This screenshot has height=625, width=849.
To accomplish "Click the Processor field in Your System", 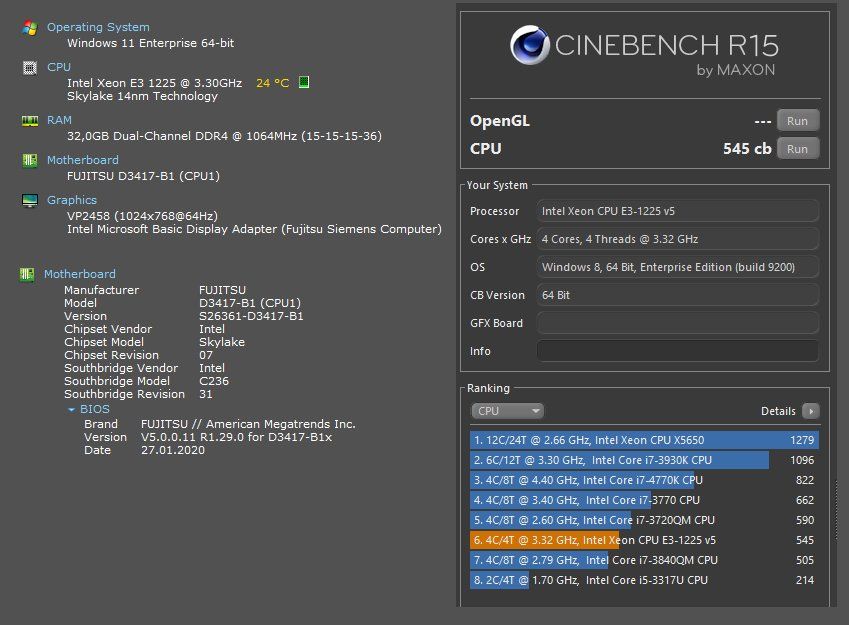I will [x=677, y=211].
